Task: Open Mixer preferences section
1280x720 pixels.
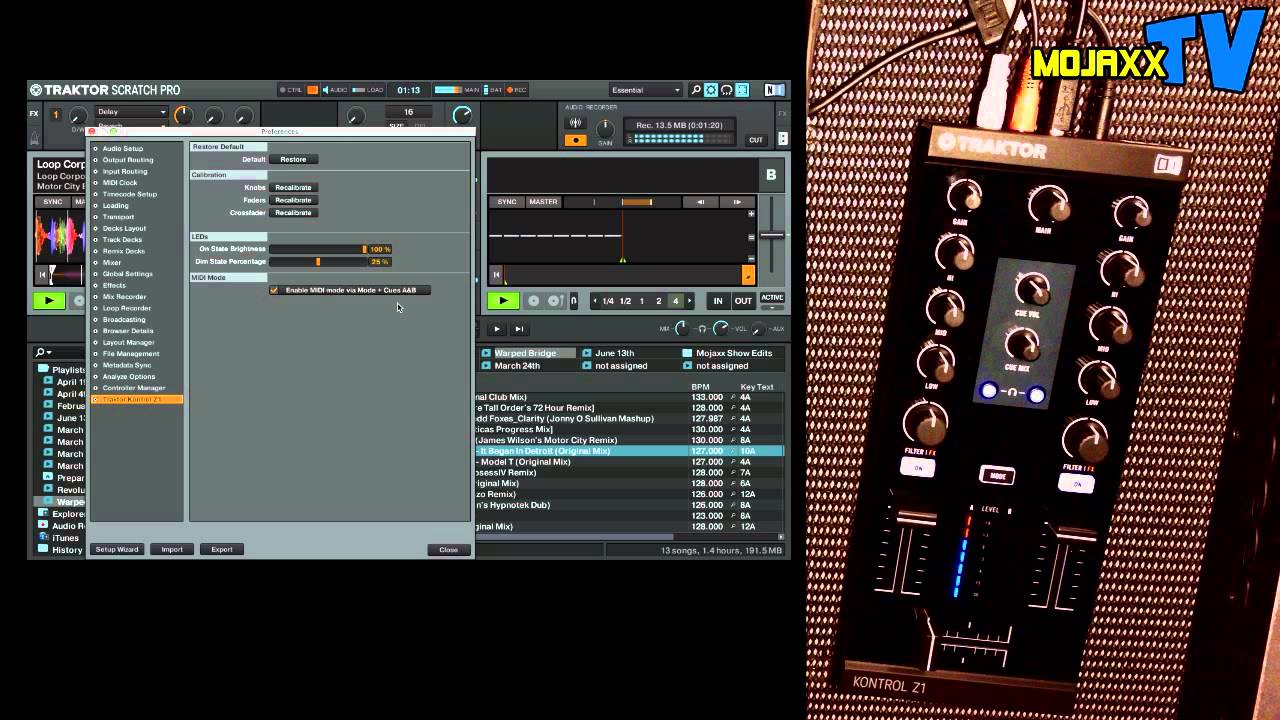Action: 111,263
